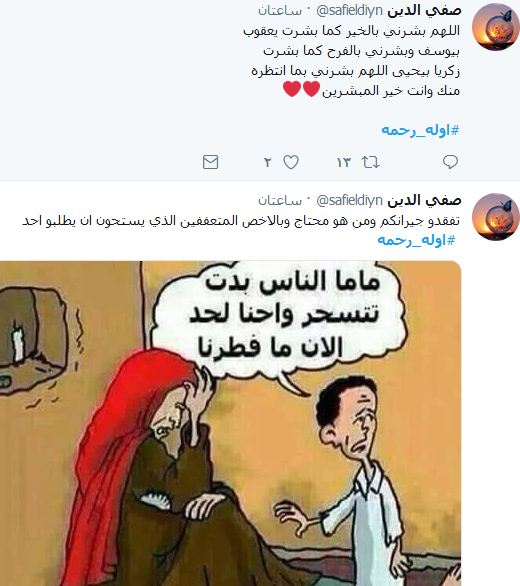Click @safieldiyn handle on first tweet
Screen dimensions: 520x586
coord(349,10)
